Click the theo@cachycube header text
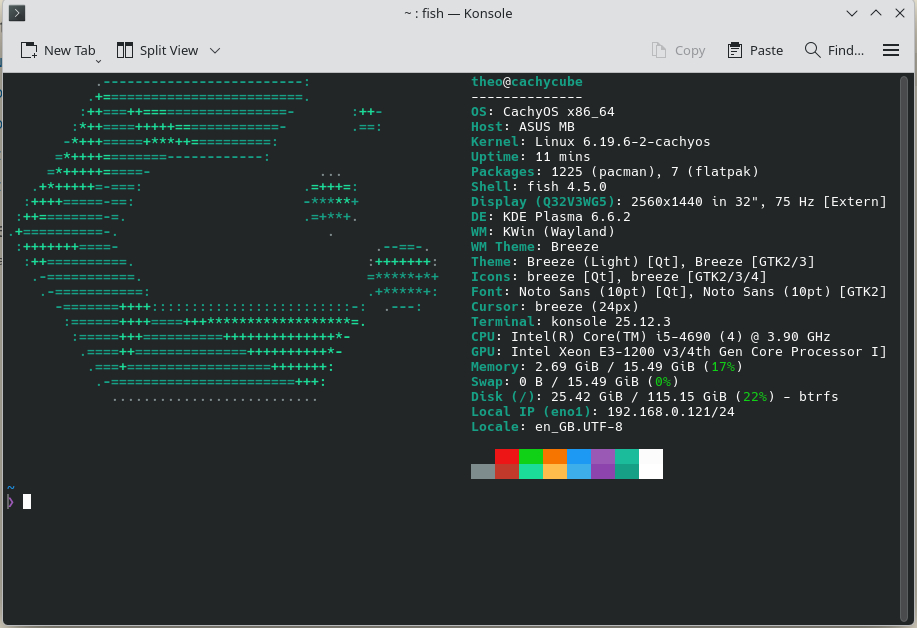 click(526, 82)
